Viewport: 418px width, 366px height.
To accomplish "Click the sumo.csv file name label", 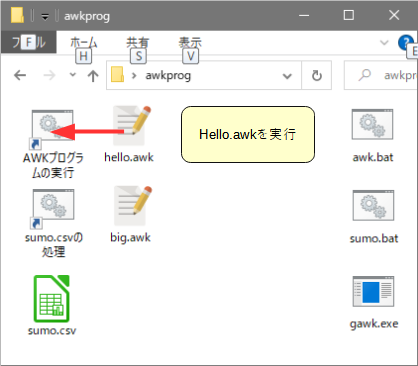I will coord(52,330).
